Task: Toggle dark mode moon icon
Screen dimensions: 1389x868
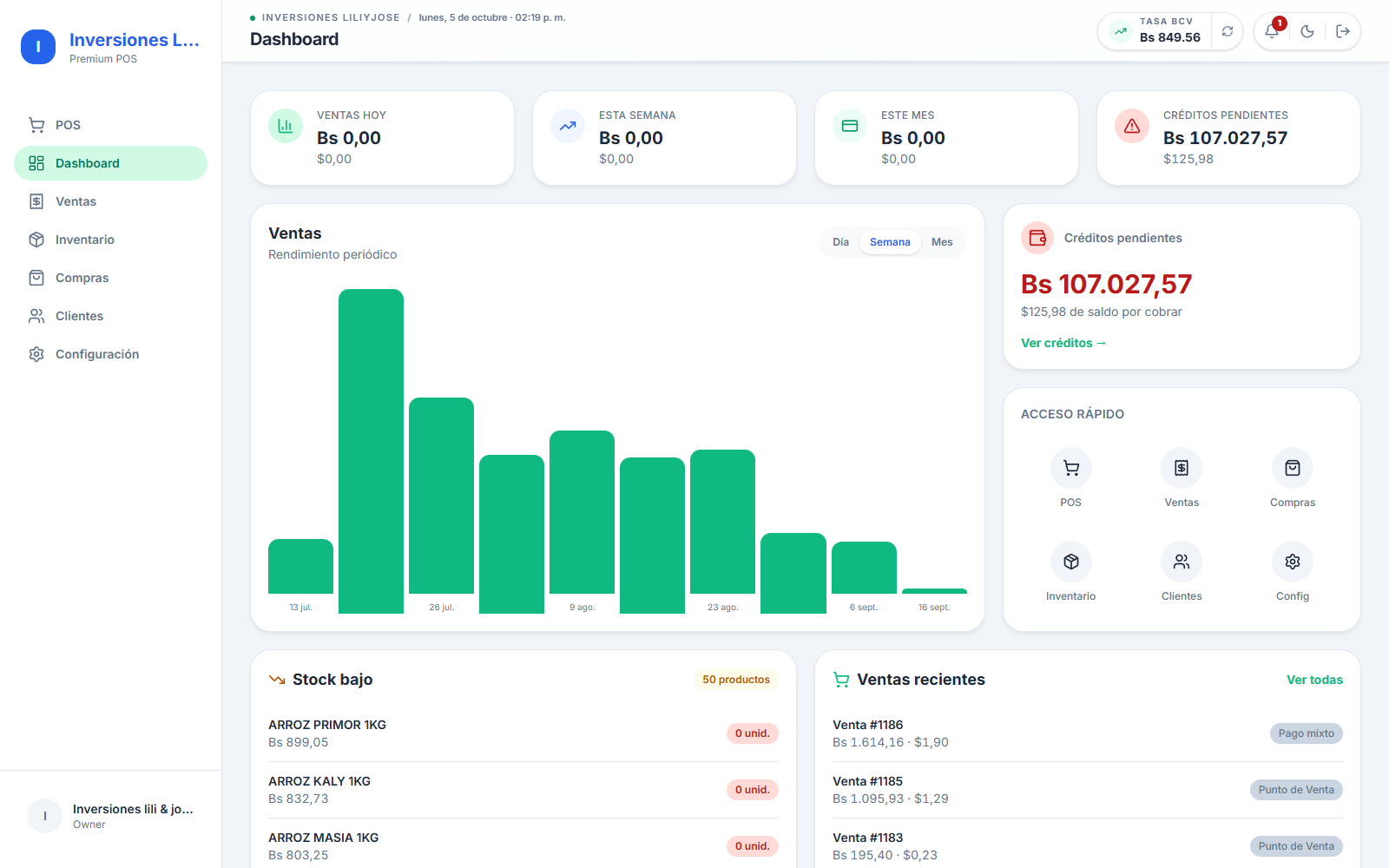Action: click(1307, 31)
